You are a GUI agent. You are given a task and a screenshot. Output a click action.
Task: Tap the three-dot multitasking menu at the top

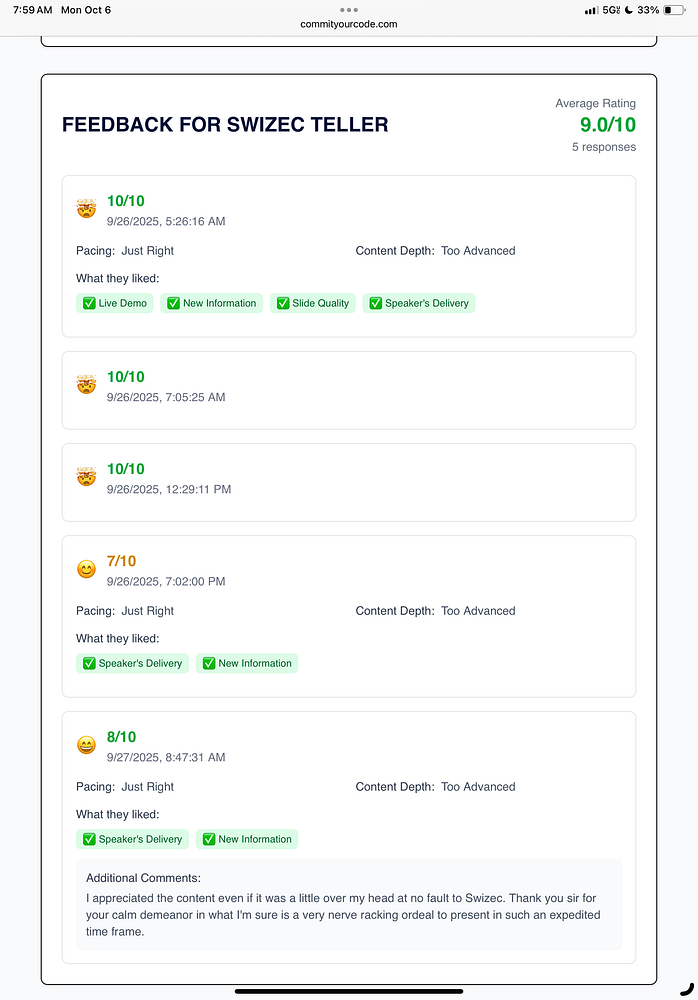[349, 10]
